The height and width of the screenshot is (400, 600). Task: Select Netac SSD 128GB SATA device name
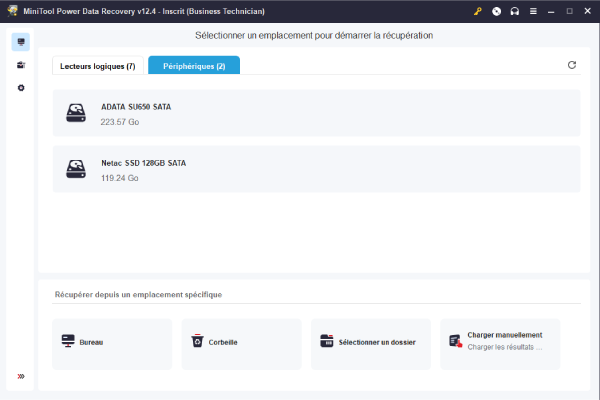point(143,163)
